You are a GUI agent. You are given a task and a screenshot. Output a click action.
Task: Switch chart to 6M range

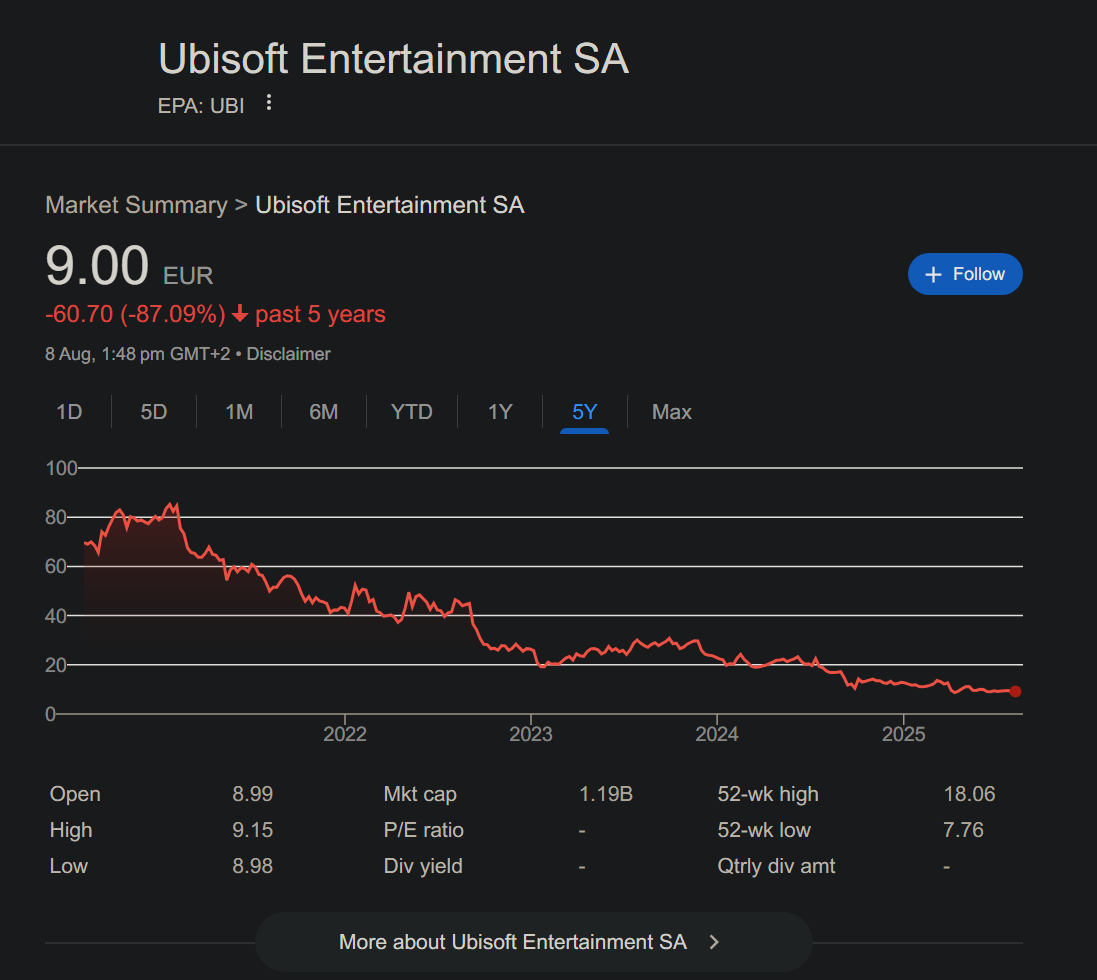tap(324, 412)
